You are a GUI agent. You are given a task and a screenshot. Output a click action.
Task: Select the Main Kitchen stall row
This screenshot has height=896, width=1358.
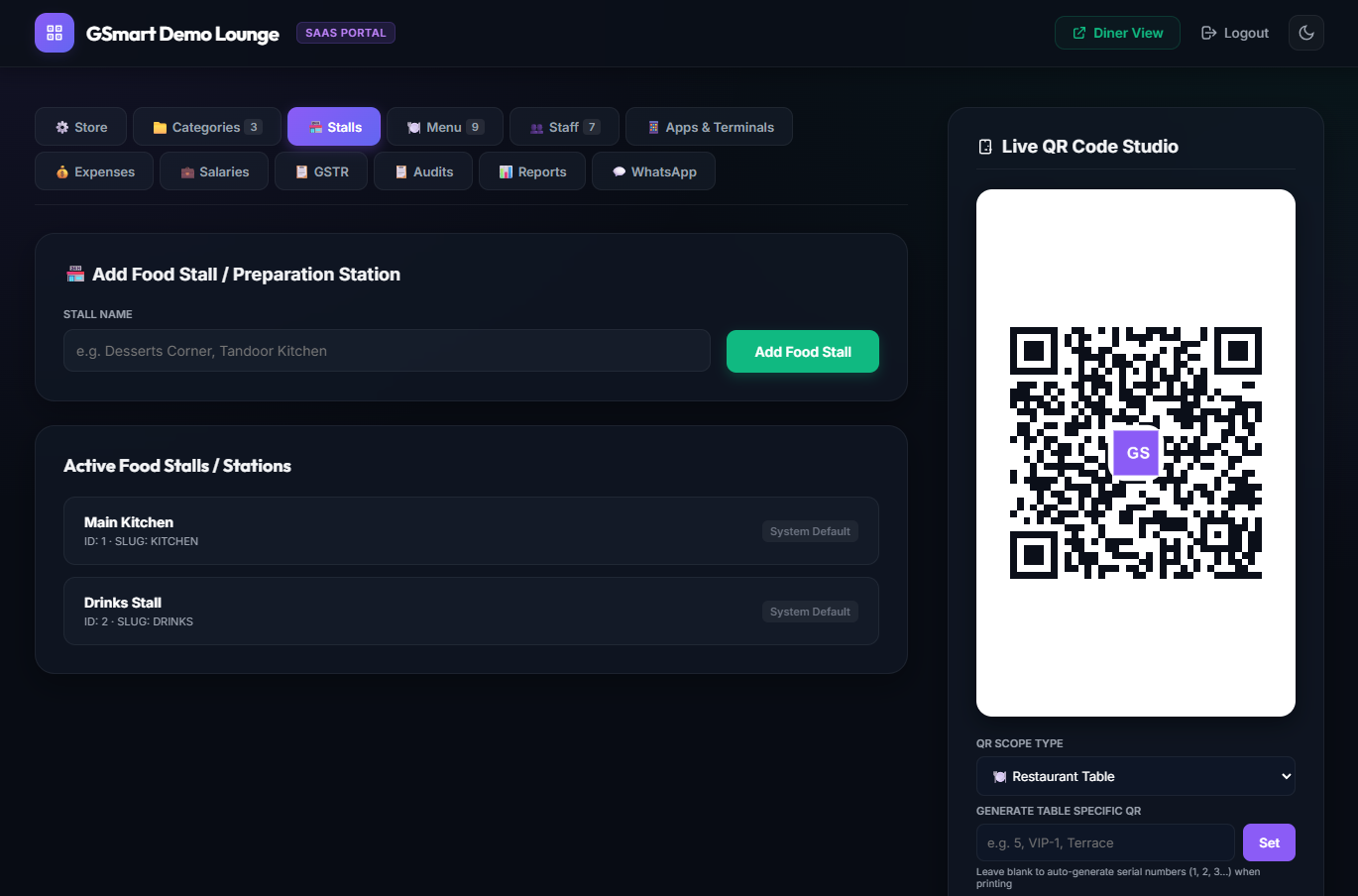click(x=471, y=531)
